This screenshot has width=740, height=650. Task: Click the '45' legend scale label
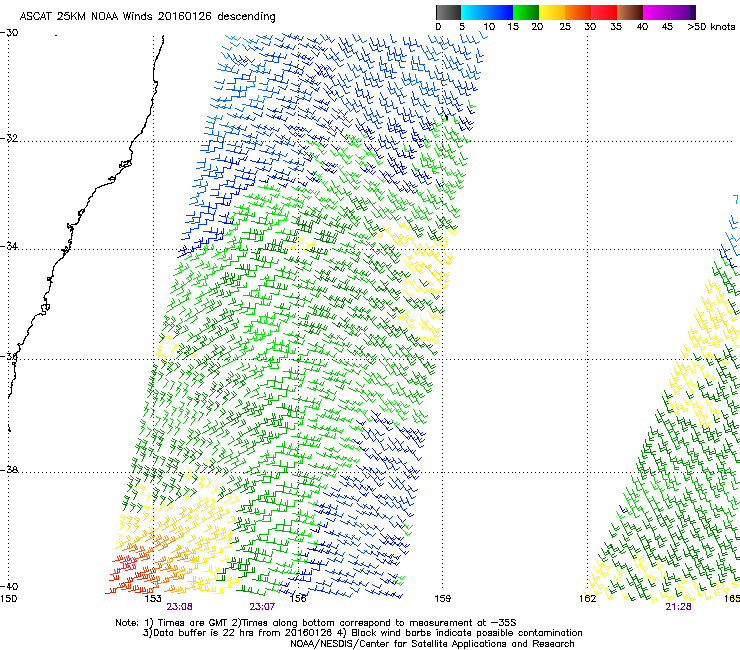(x=667, y=27)
